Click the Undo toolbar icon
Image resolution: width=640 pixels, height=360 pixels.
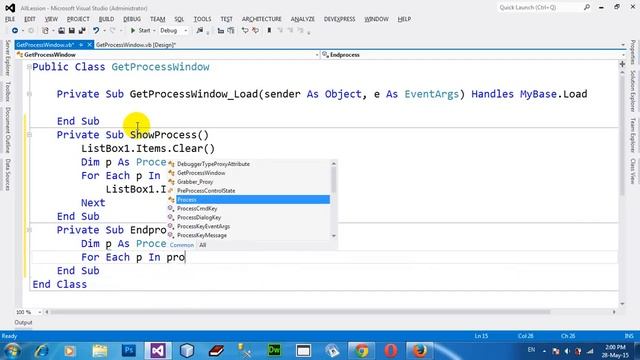tap(96, 31)
